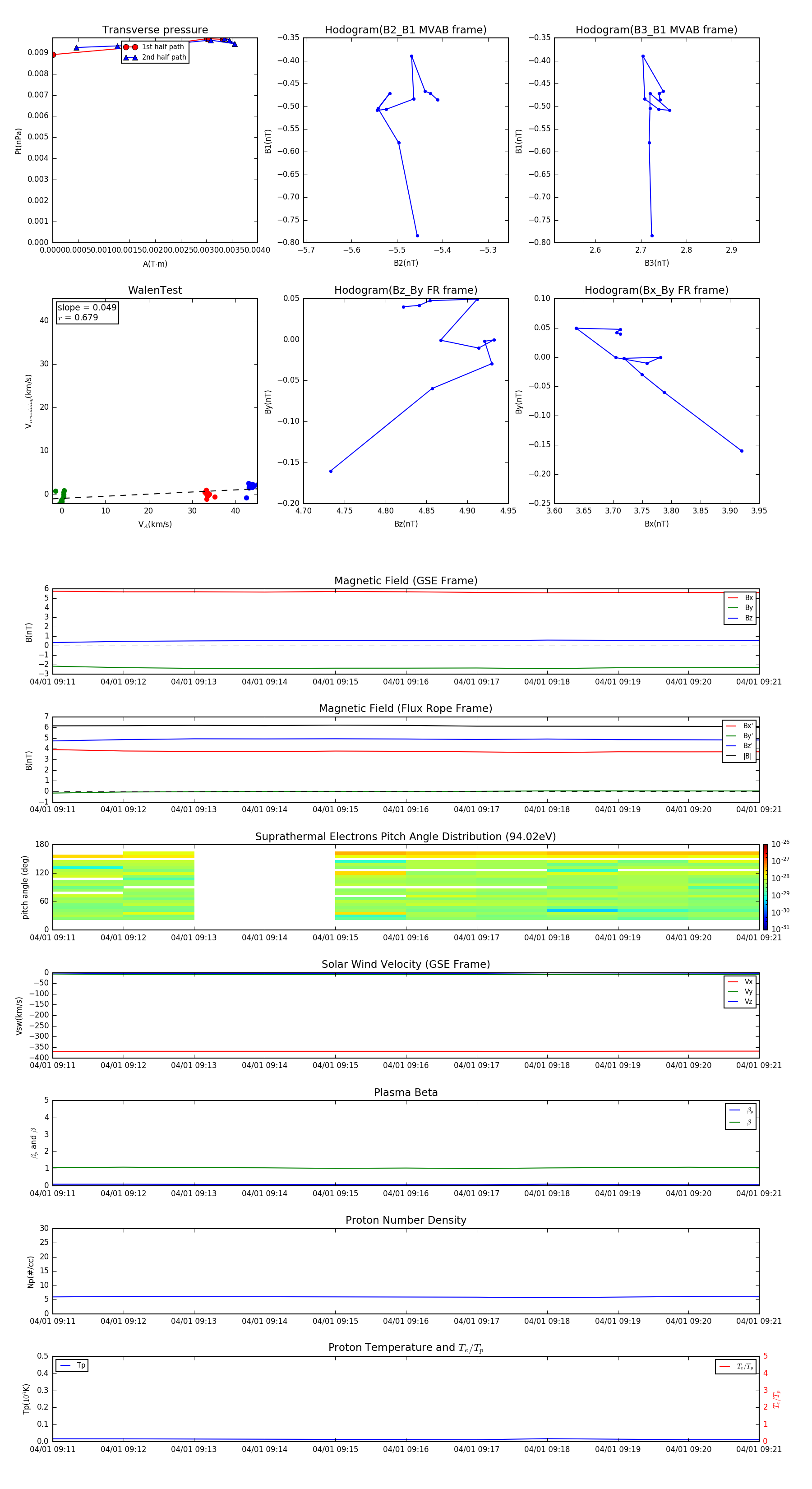Click the red Te/Tp right-axis label
812x1489 pixels.
point(777,1399)
